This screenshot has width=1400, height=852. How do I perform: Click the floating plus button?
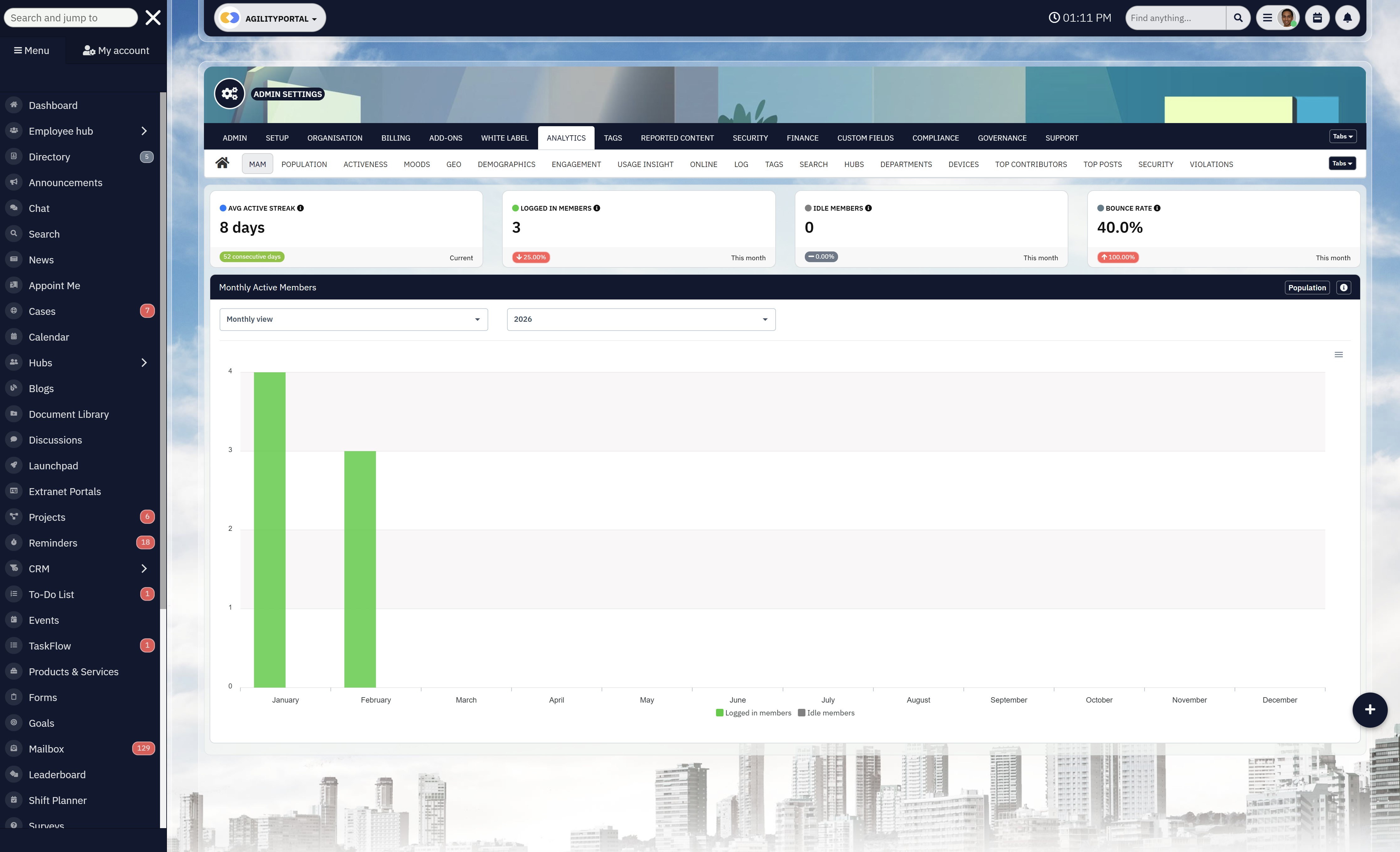point(1369,709)
